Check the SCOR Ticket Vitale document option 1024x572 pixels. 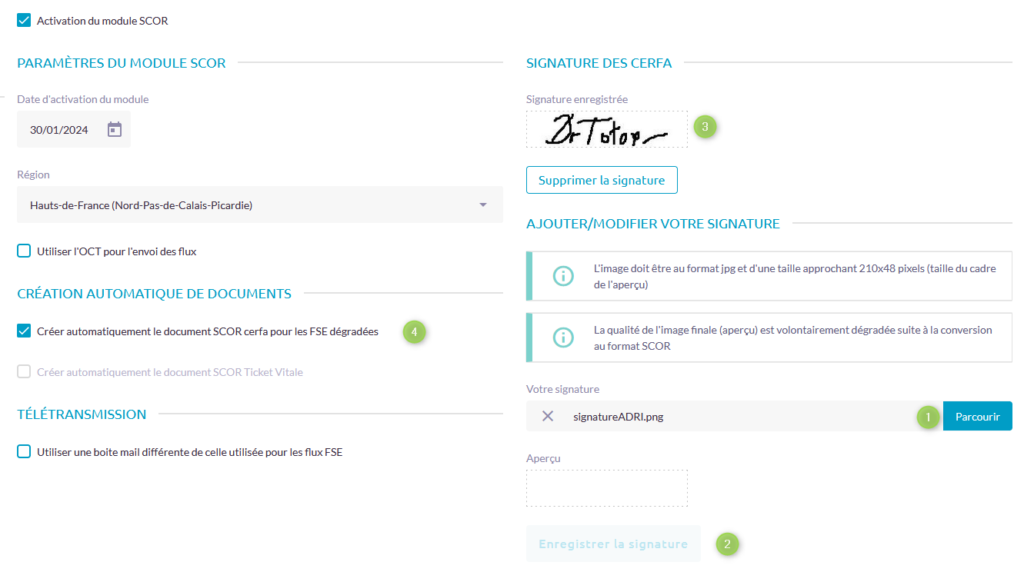(24, 372)
